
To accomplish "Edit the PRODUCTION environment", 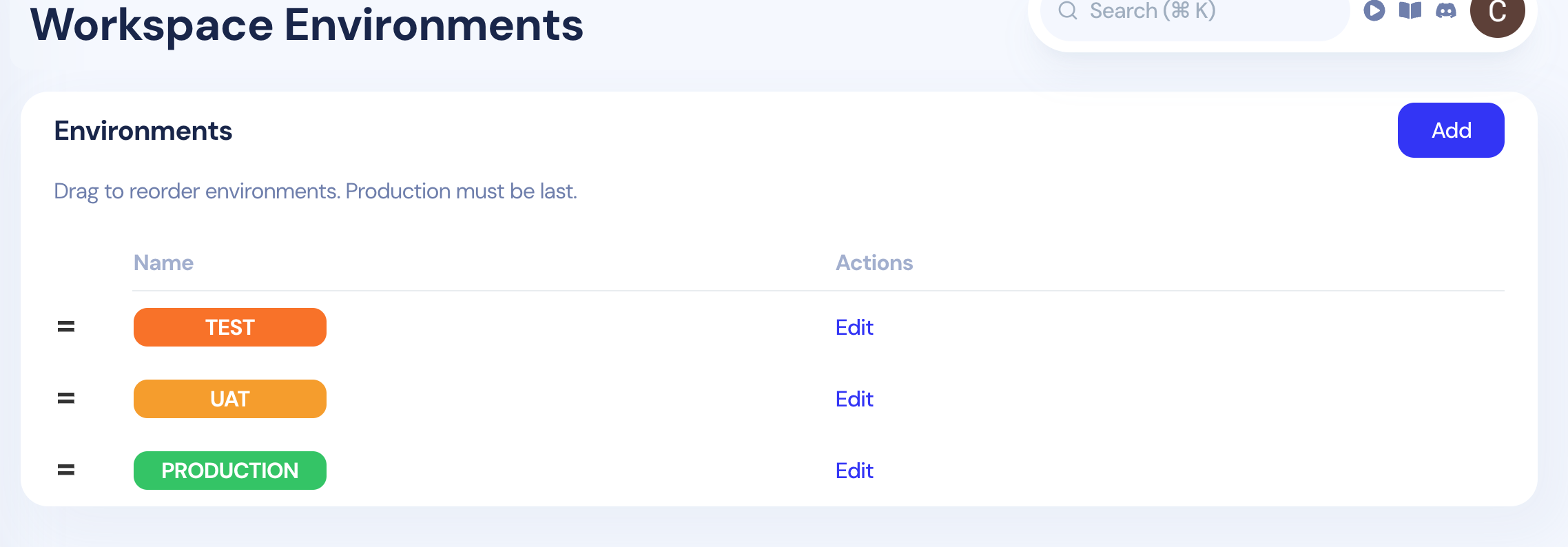I will [854, 471].
